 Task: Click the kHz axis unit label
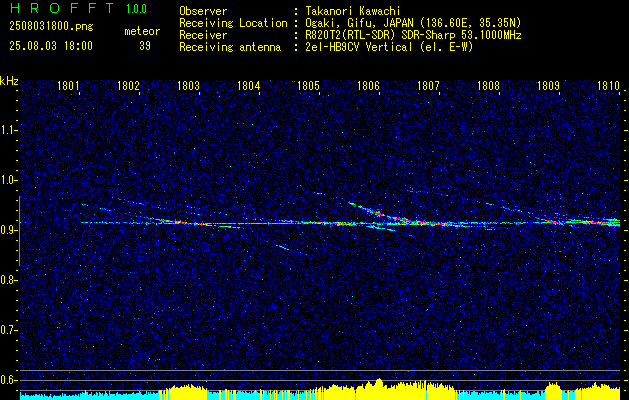[9, 81]
